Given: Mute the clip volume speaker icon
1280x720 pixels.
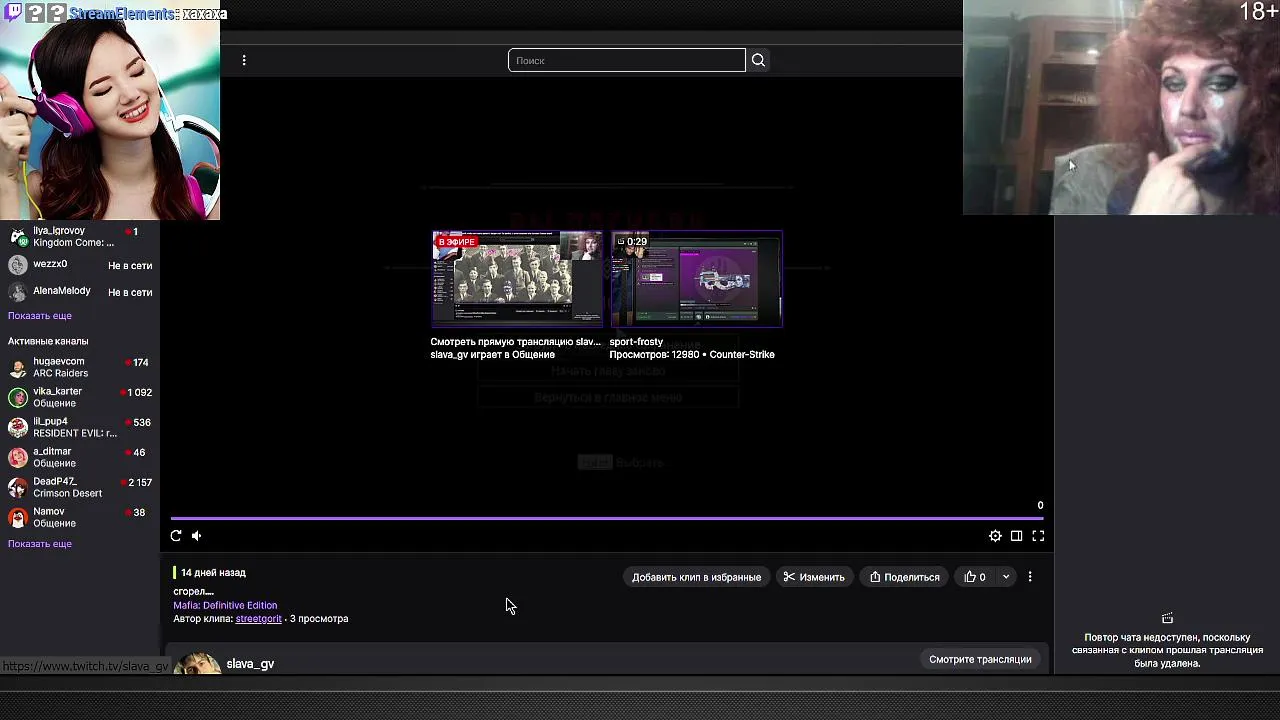Looking at the screenshot, I should point(196,536).
